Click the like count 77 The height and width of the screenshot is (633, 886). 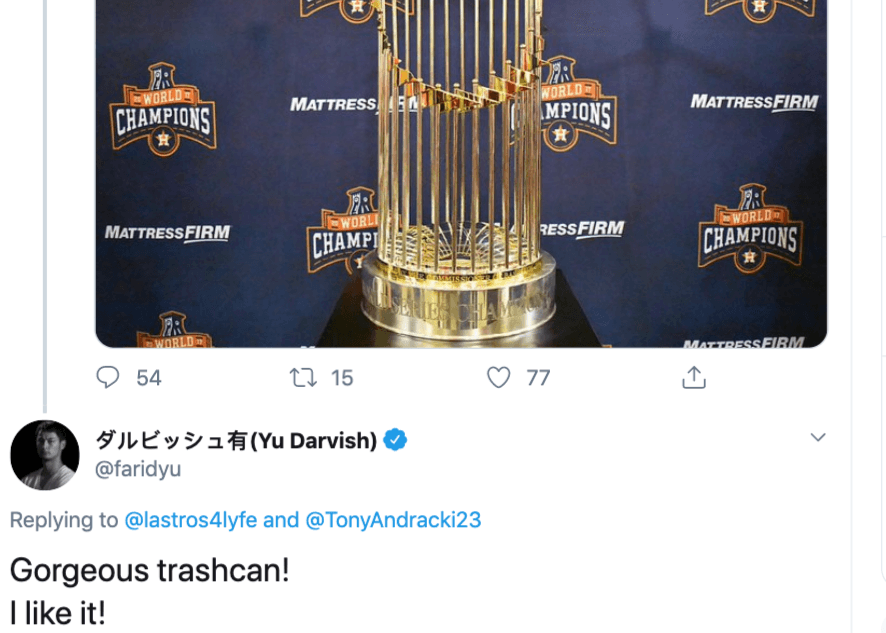pyautogui.click(x=539, y=378)
